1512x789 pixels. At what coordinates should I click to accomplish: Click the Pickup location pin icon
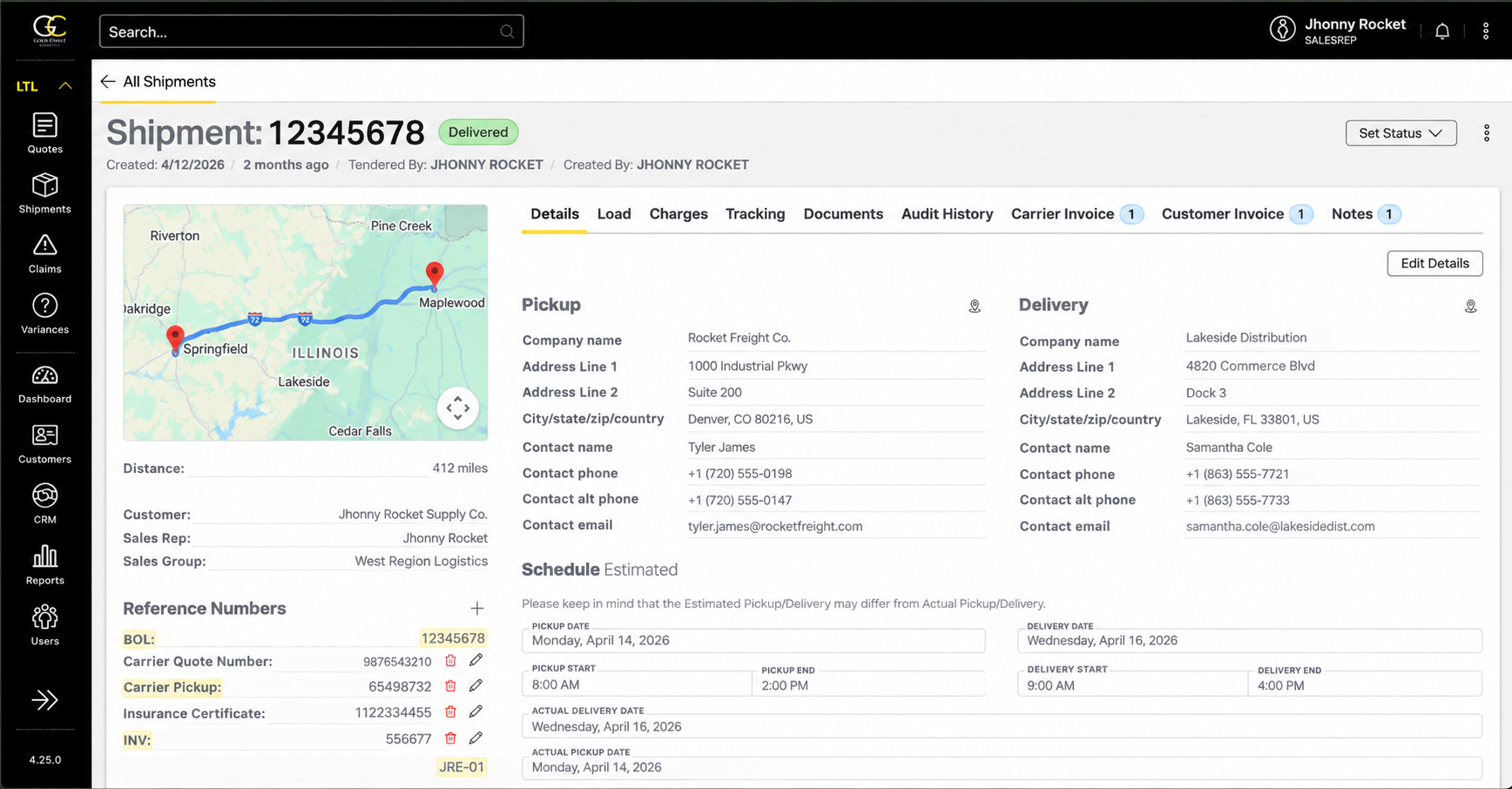[975, 307]
